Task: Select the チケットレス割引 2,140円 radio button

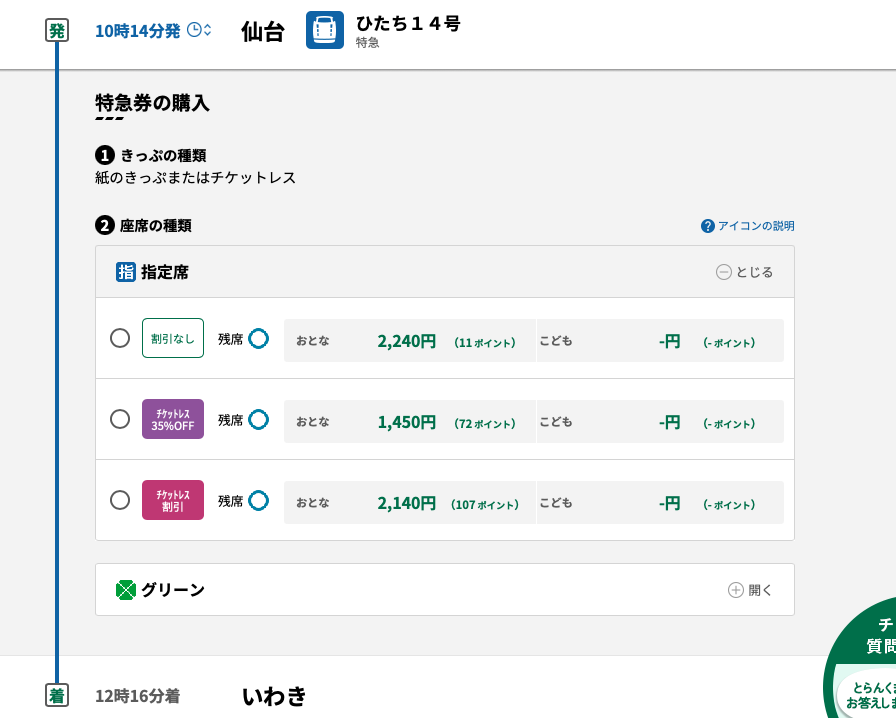Action: point(120,500)
